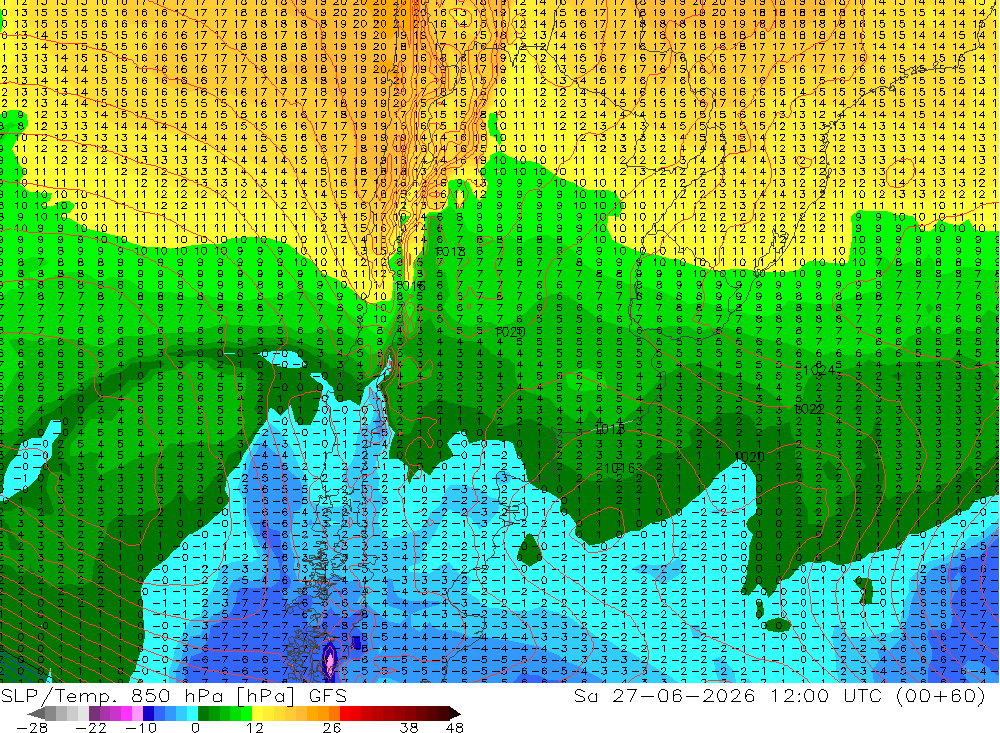Image resolution: width=1000 pixels, height=733 pixels.
Task: Click the 12 legend value
Action: pos(254,728)
